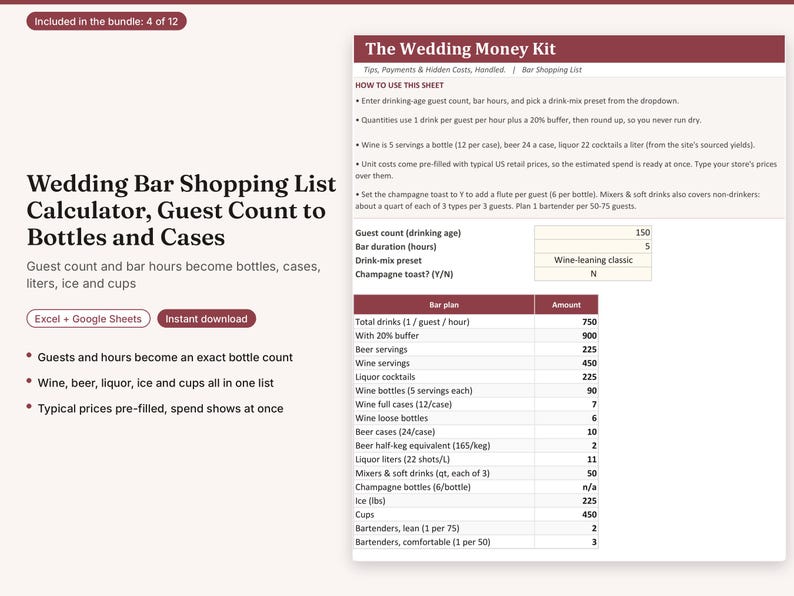794x596 pixels.
Task: Click the 'Wedding Bar Shopping List Calculator' heading
Action: [181, 210]
